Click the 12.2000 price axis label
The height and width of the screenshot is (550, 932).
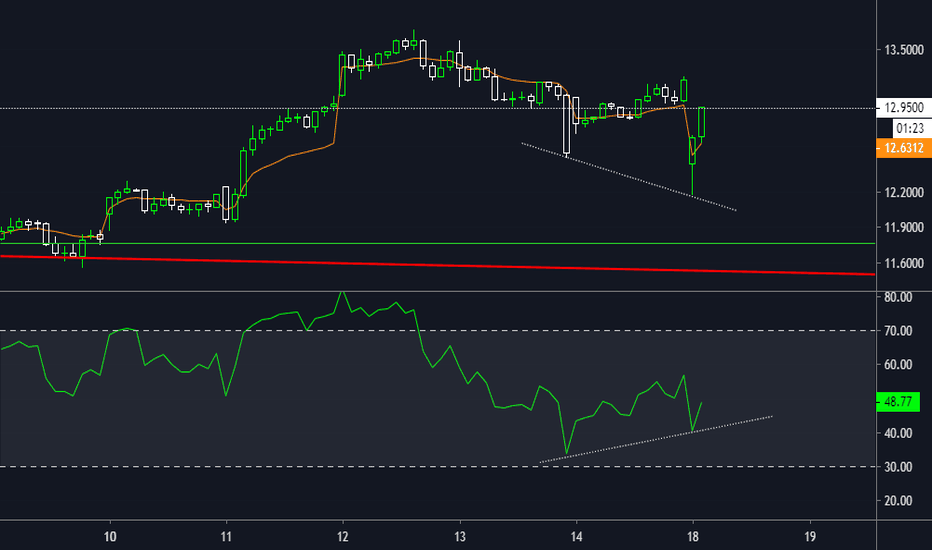click(903, 192)
